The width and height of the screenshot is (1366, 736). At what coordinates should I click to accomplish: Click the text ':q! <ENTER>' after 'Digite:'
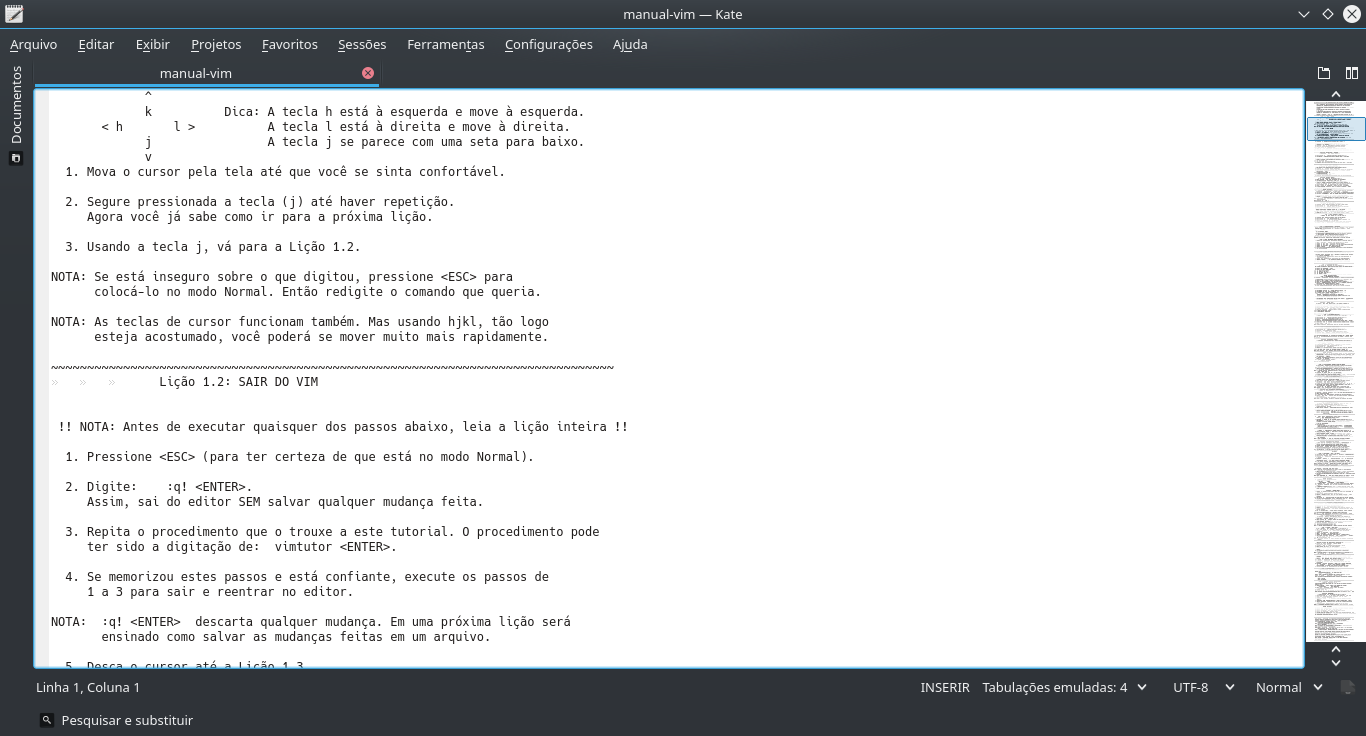209,487
